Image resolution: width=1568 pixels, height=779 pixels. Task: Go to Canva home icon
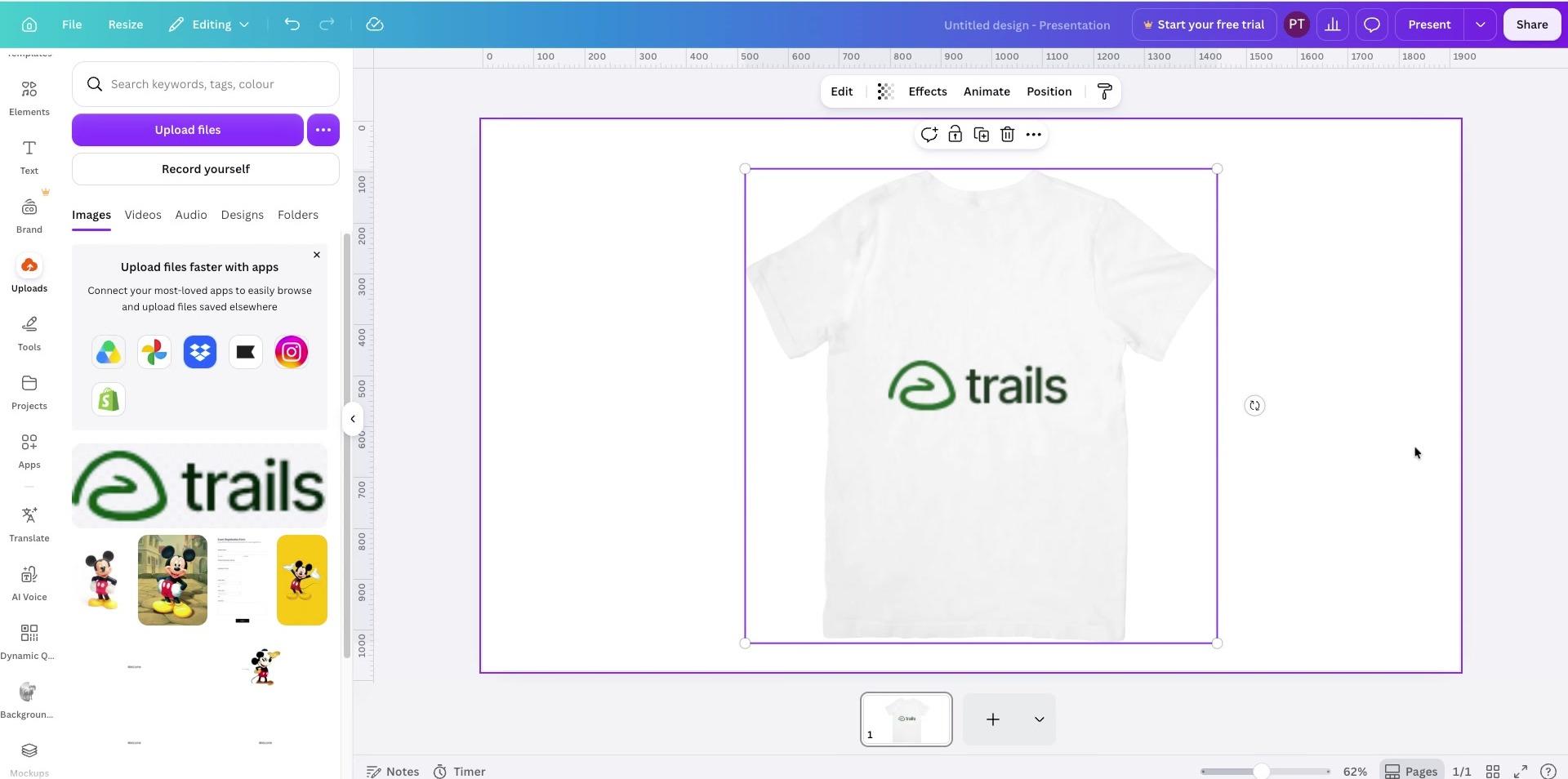point(29,24)
